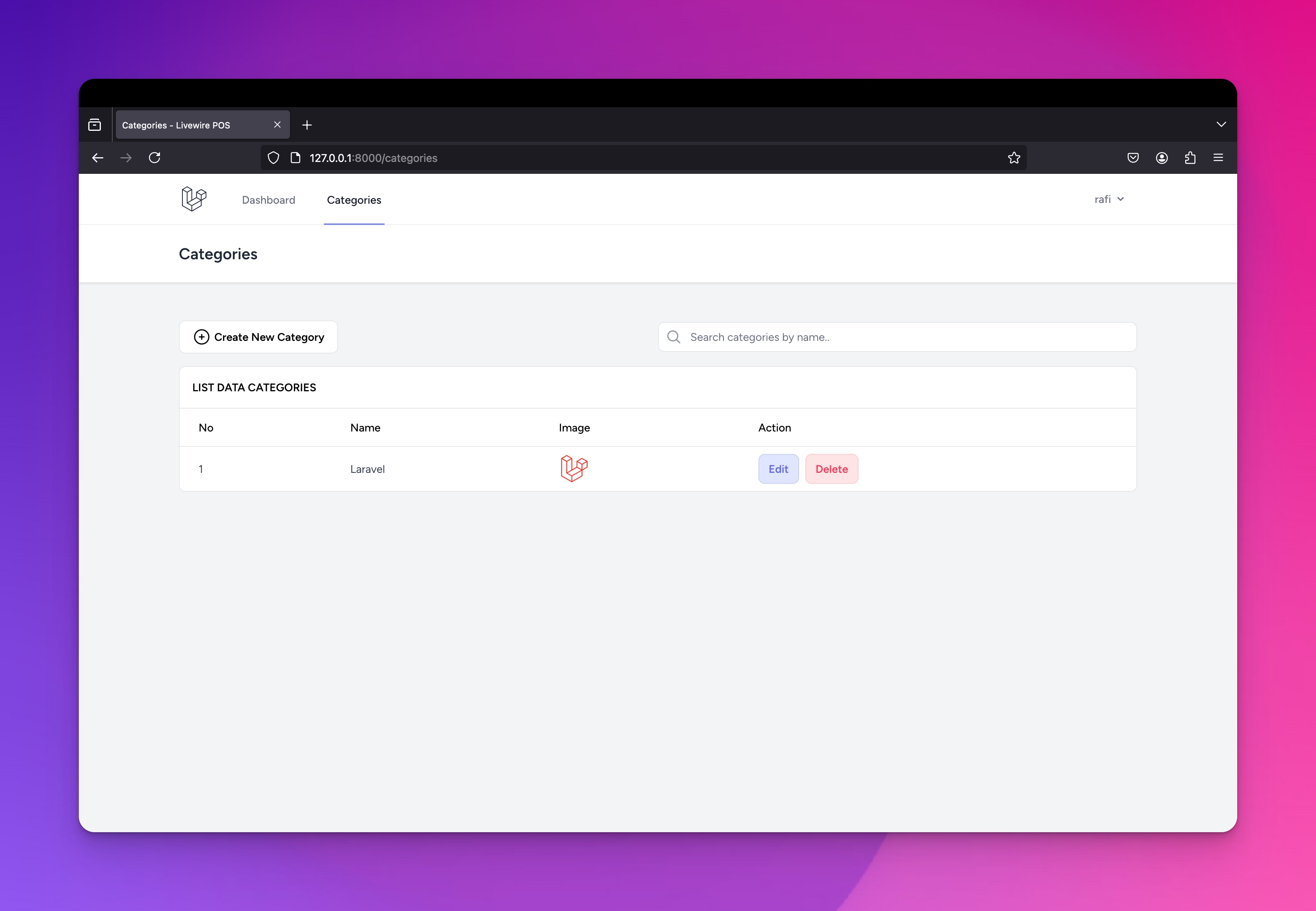Image resolution: width=1316 pixels, height=911 pixels.
Task: Click the Livewire POS navbar logo icon
Action: 193,199
